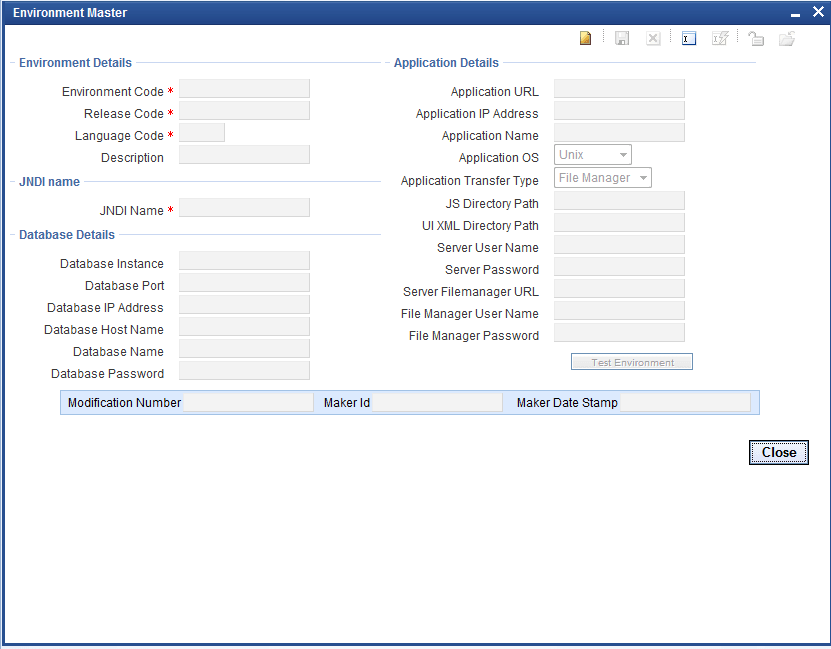Click the Release Code input field
831x649 pixels.
pos(244,111)
